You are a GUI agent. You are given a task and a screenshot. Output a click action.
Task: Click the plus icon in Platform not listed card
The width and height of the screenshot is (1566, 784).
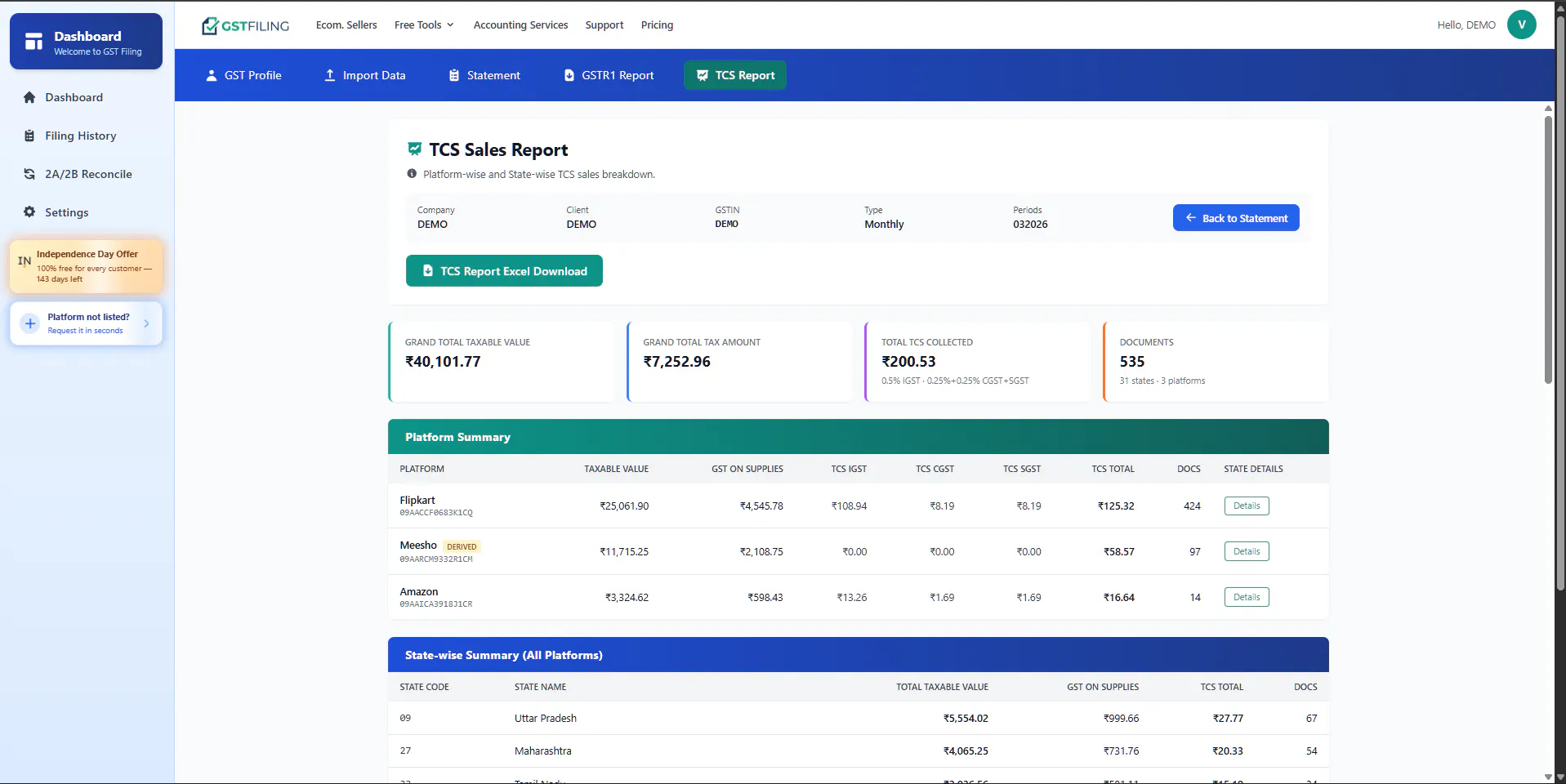[x=30, y=323]
